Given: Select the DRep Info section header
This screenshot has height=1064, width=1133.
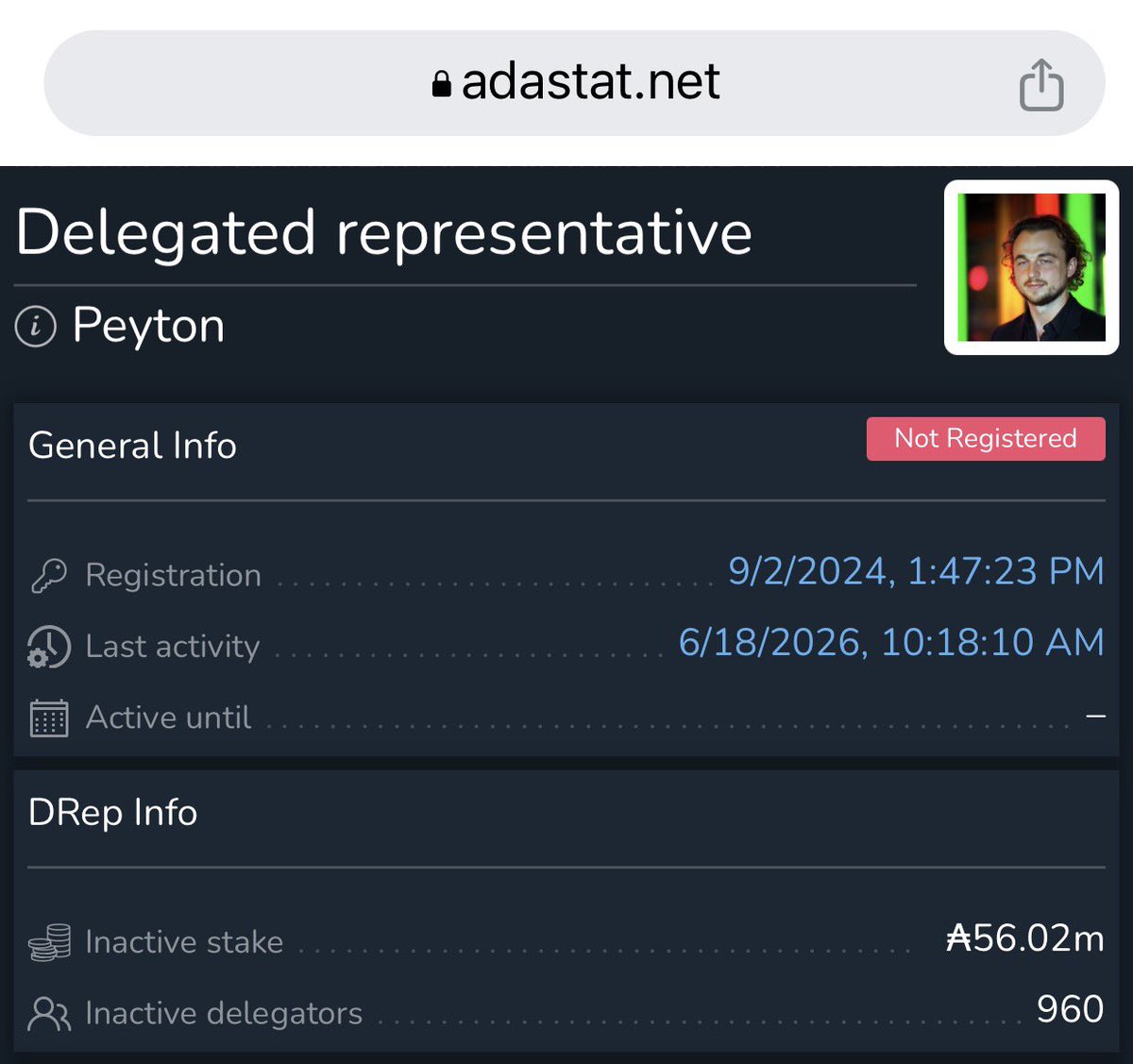Looking at the screenshot, I should coord(112,813).
